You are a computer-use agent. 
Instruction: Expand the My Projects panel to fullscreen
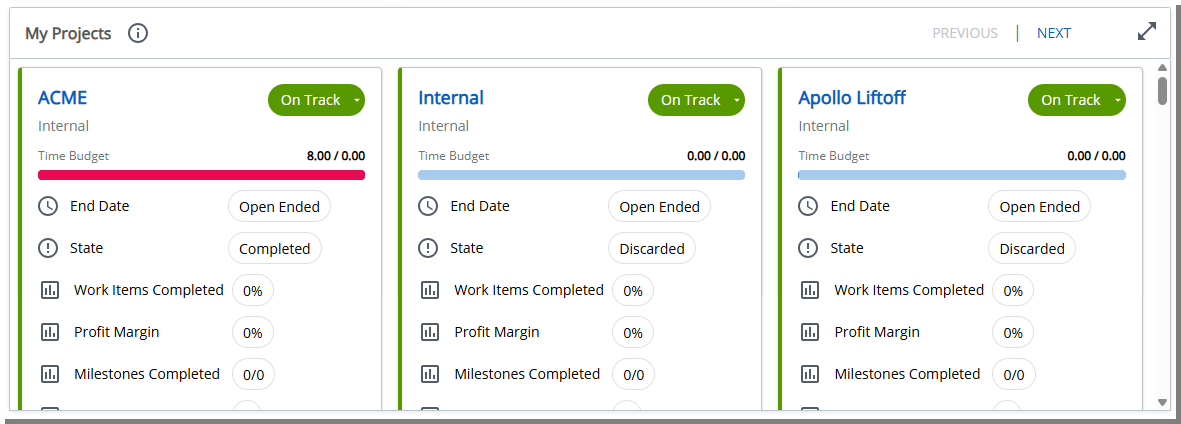click(x=1147, y=32)
